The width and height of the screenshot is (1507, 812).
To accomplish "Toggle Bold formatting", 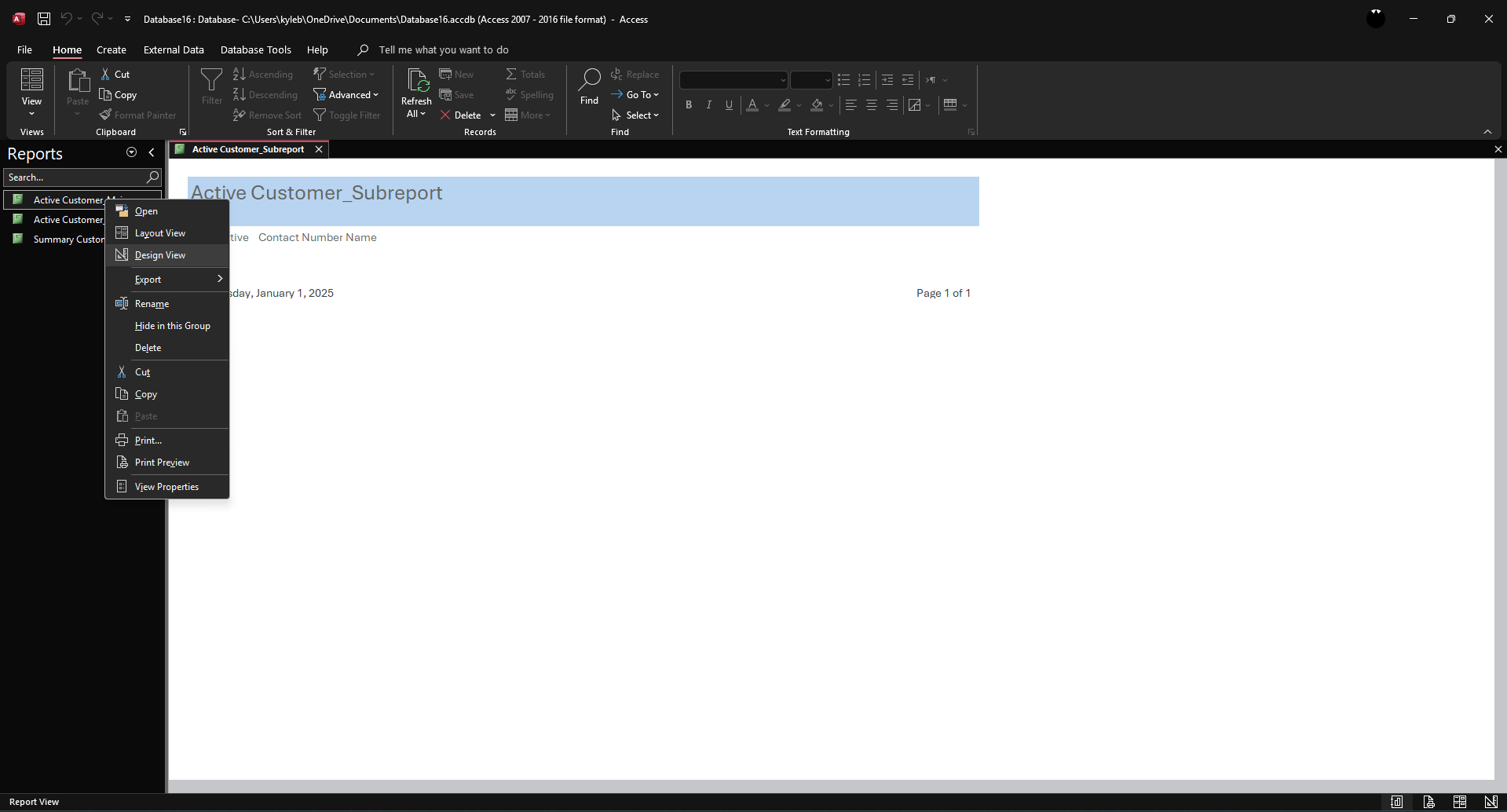I will pos(689,105).
